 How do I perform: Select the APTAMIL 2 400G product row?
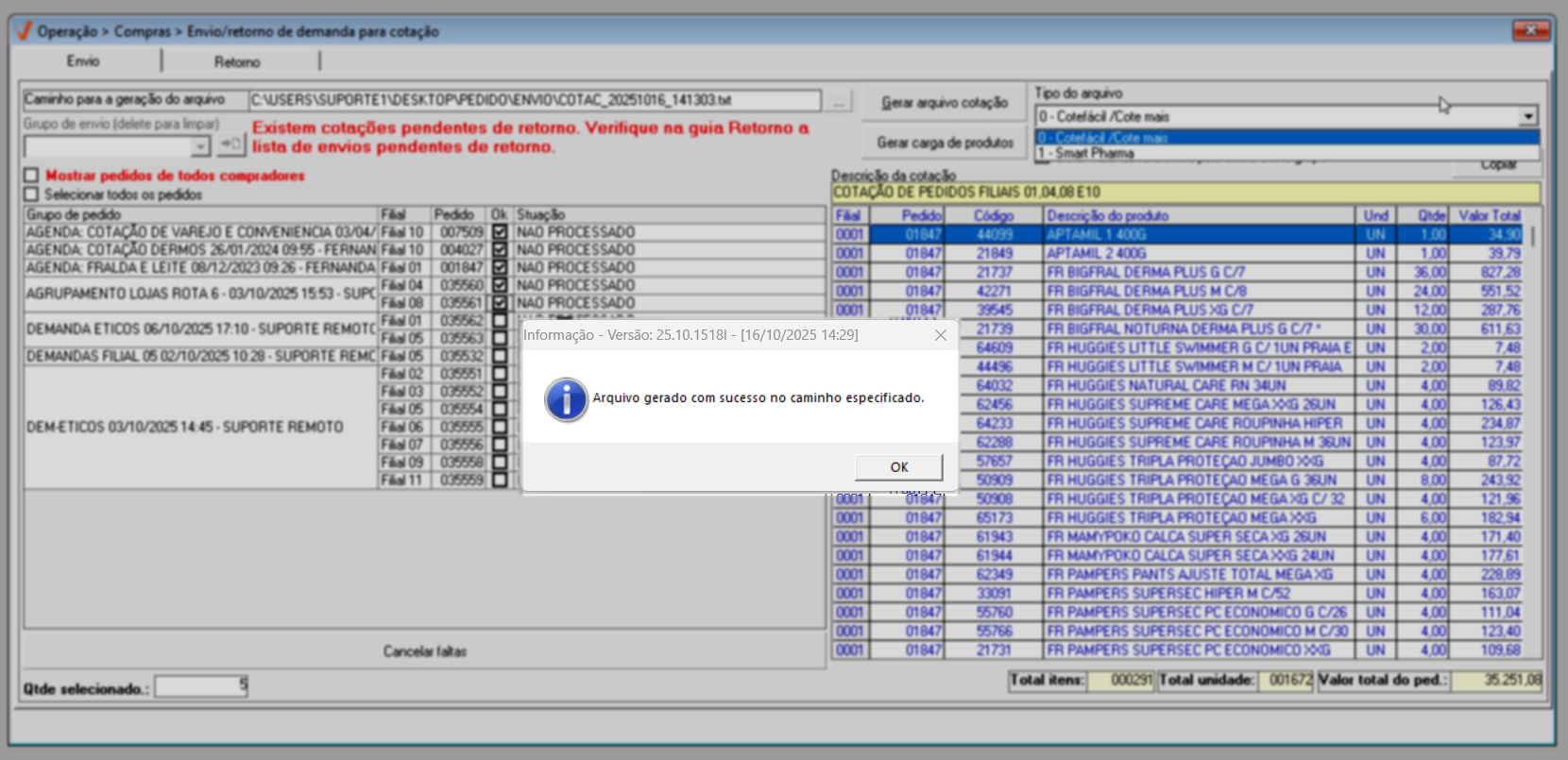1096,254
